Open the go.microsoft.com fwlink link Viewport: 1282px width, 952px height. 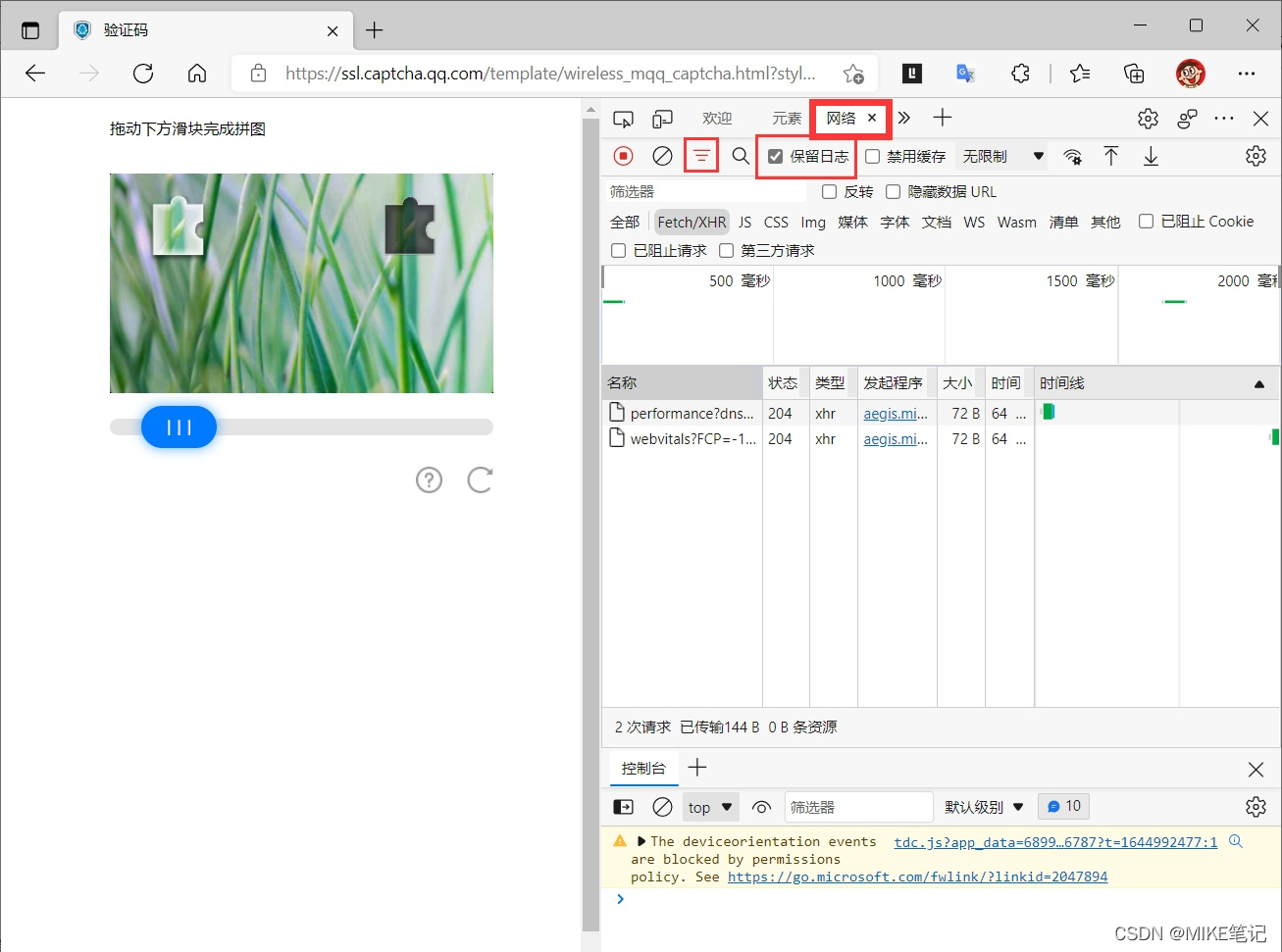tap(917, 877)
